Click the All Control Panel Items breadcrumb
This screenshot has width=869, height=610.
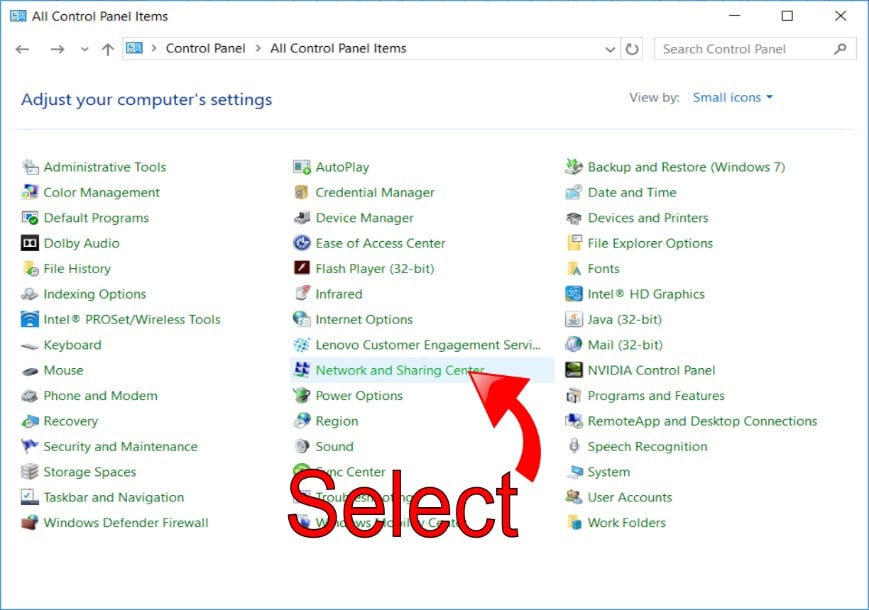click(338, 48)
